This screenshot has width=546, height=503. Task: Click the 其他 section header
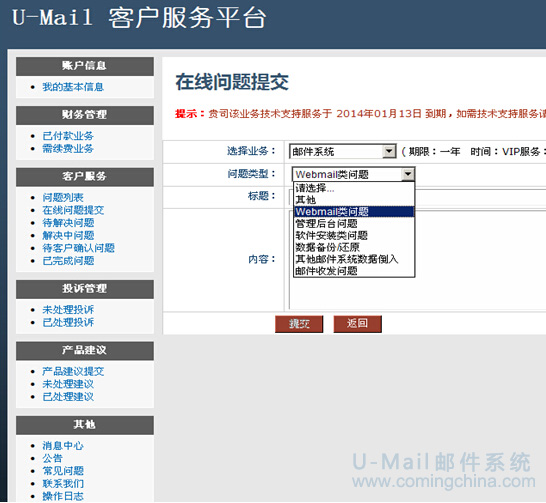click(x=85, y=425)
